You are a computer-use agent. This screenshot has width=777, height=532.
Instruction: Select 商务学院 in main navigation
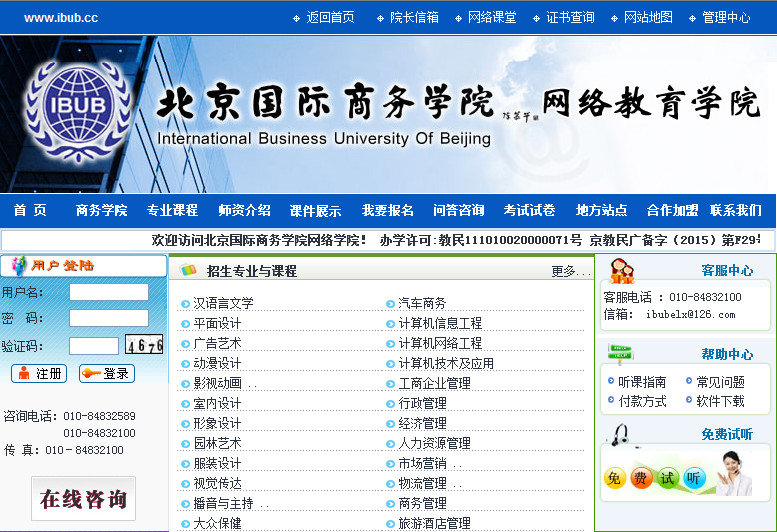pos(101,210)
